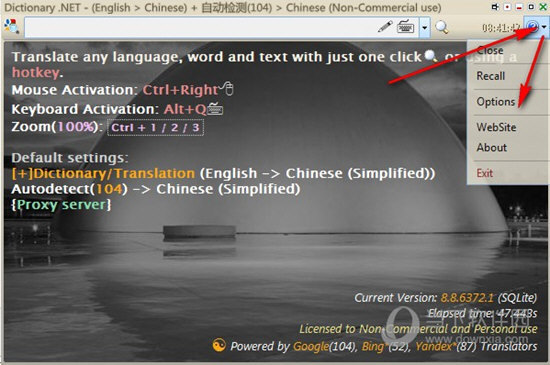Image resolution: width=550 pixels, height=365 pixels.
Task: Click the green Proxy server link
Action: click(x=61, y=204)
